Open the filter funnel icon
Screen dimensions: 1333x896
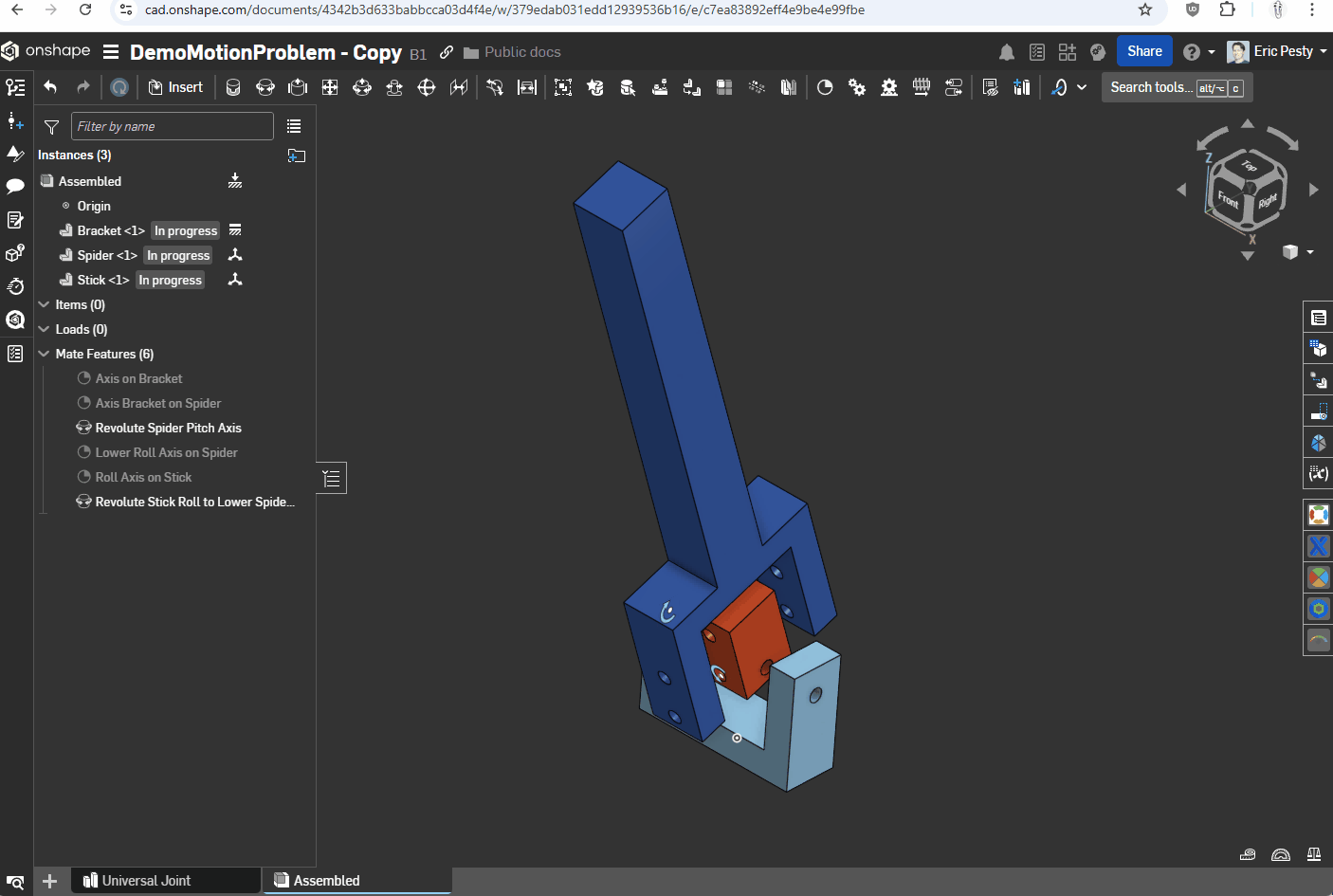click(x=52, y=127)
